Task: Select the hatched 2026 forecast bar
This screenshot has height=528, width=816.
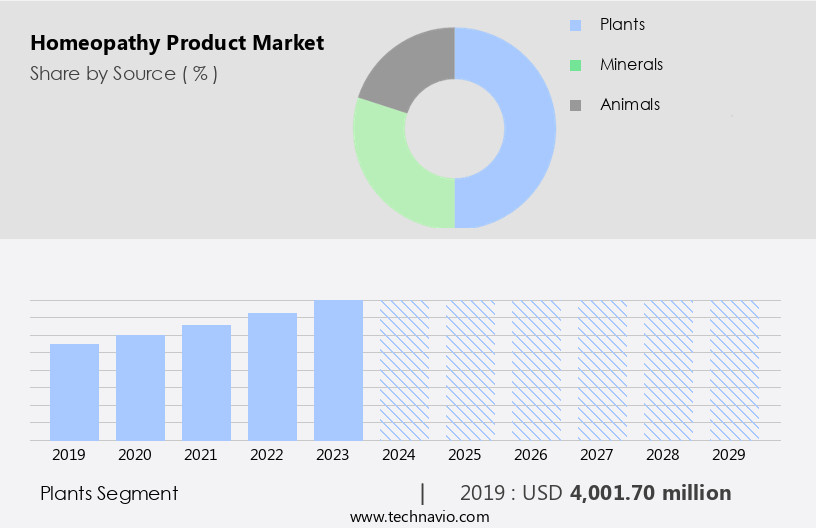Action: [x=536, y=370]
